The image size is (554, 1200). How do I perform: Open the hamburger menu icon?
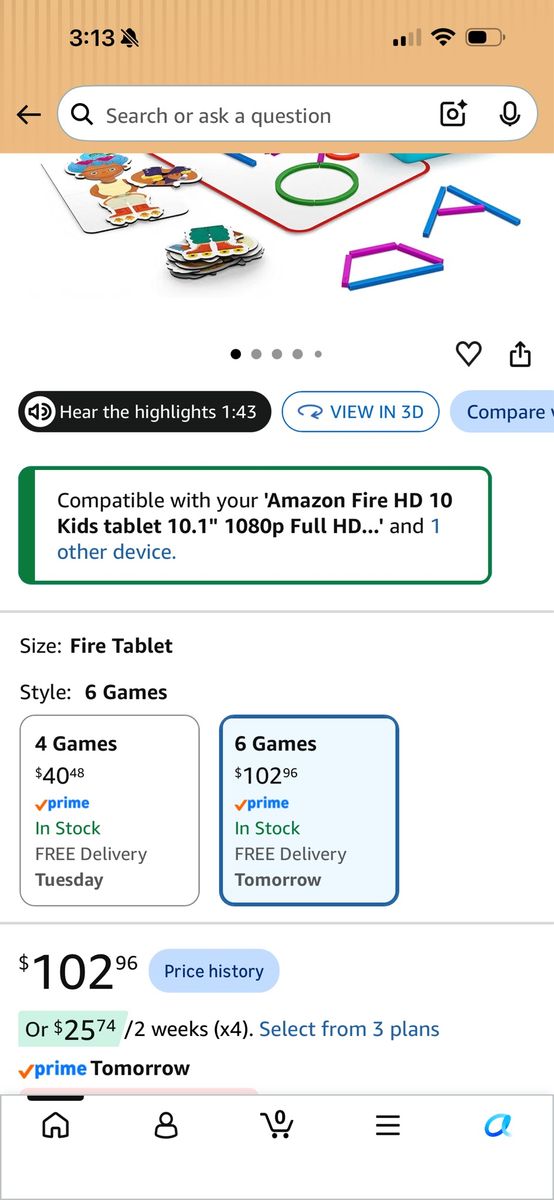tap(388, 1125)
